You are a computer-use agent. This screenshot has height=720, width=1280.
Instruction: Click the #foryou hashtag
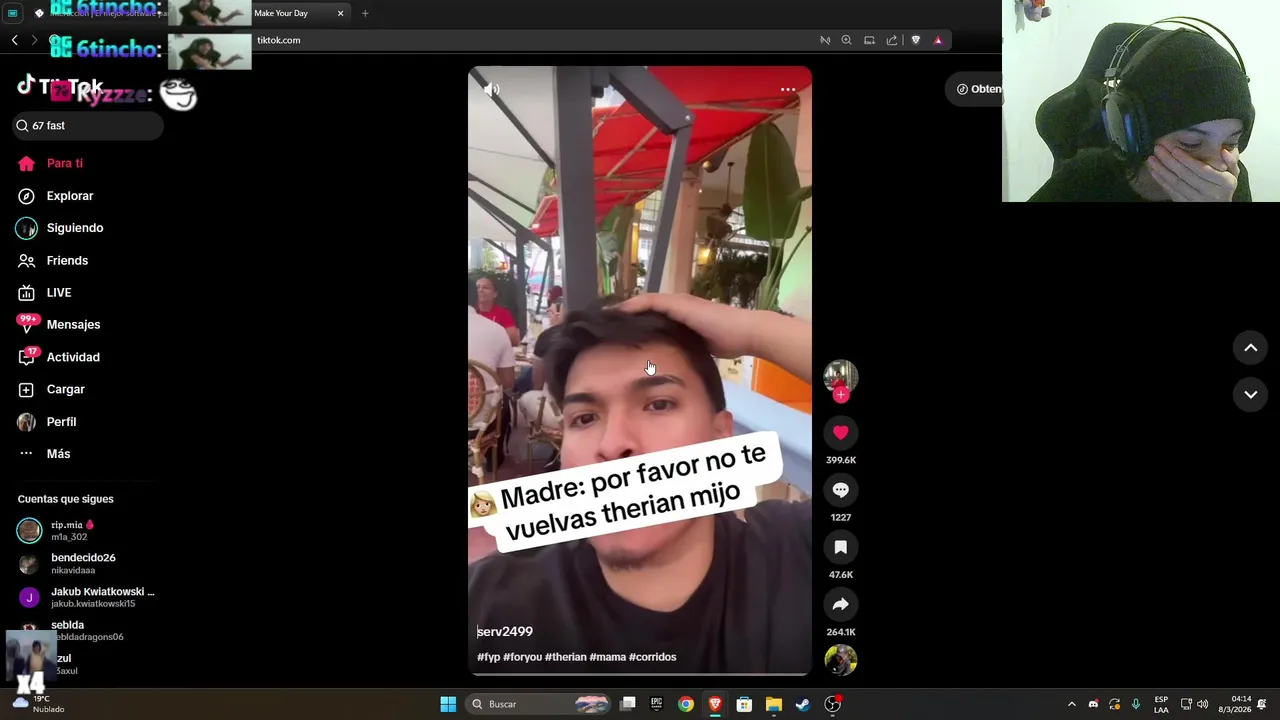[x=522, y=657]
